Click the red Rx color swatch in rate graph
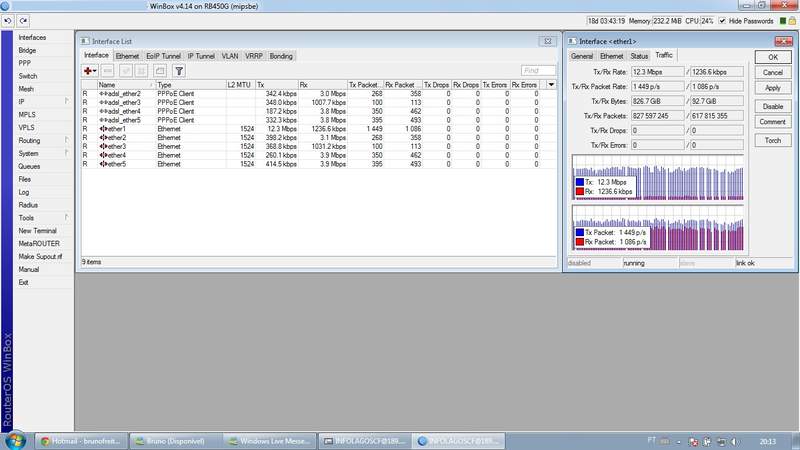Viewport: 800px width, 450px height. 580,192
